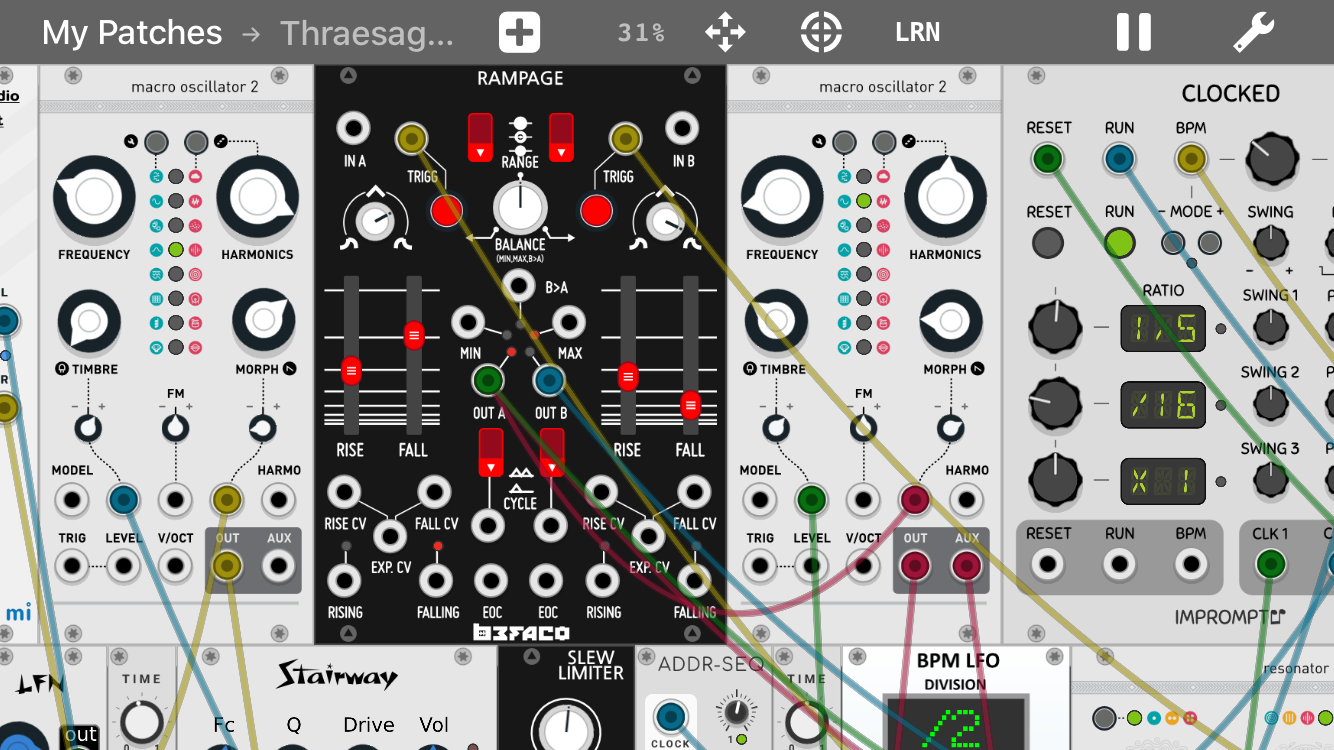Flip the left red RANGE switch on Rampage
Screen dimensions: 1334x750
tap(481, 137)
